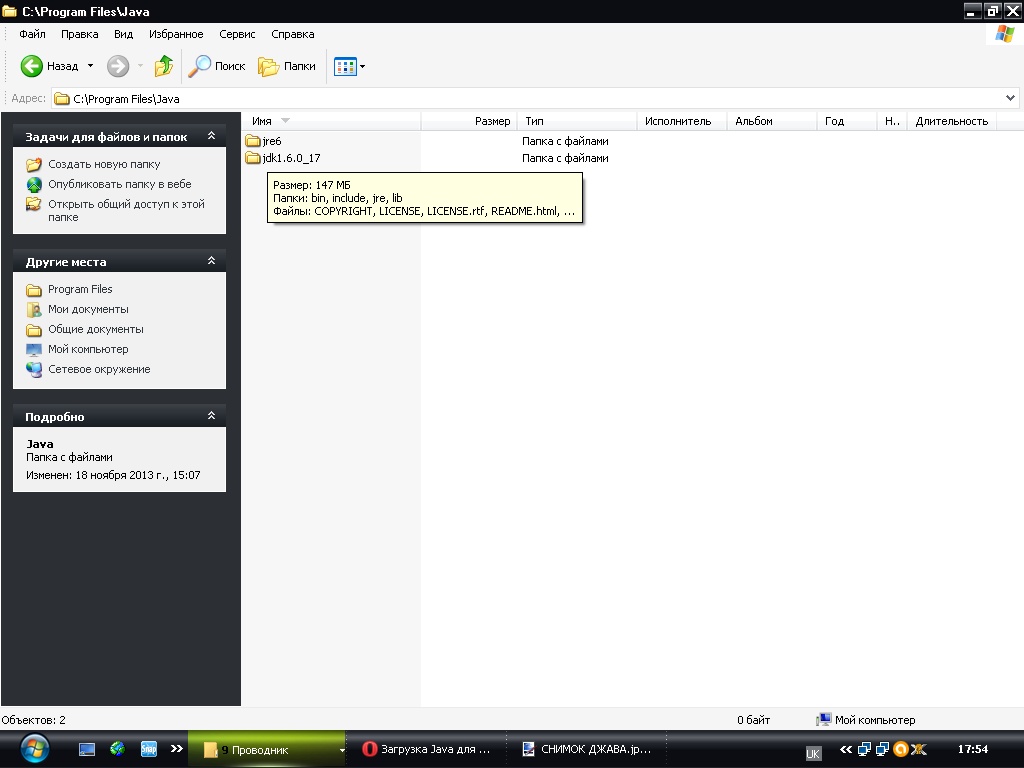Click Опубликовать папку в вебе link
Image resolution: width=1024 pixels, height=768 pixels.
pyautogui.click(x=120, y=184)
